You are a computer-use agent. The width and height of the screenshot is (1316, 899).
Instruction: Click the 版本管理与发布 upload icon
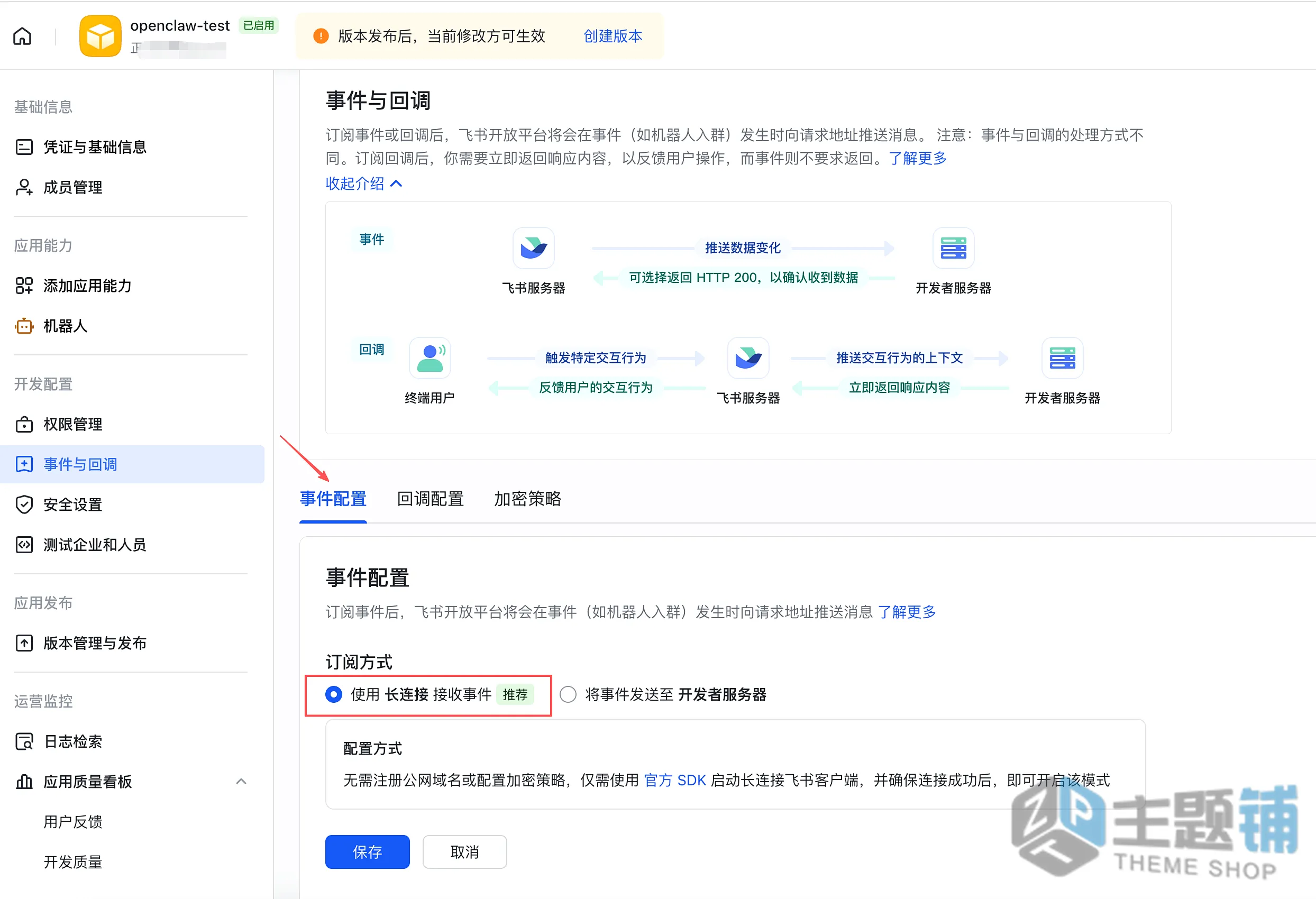(24, 644)
